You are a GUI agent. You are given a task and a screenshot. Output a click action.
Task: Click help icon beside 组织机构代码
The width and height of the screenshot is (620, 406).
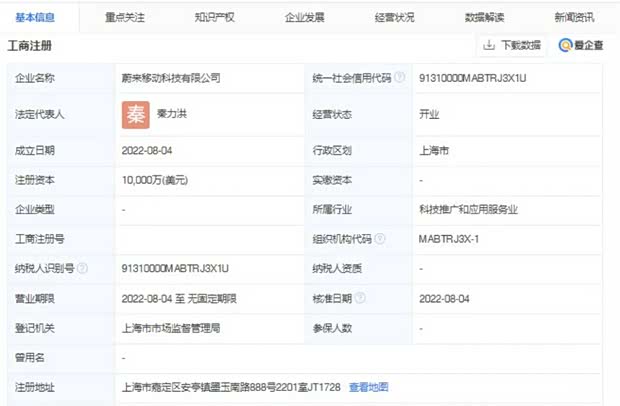[x=380, y=239]
